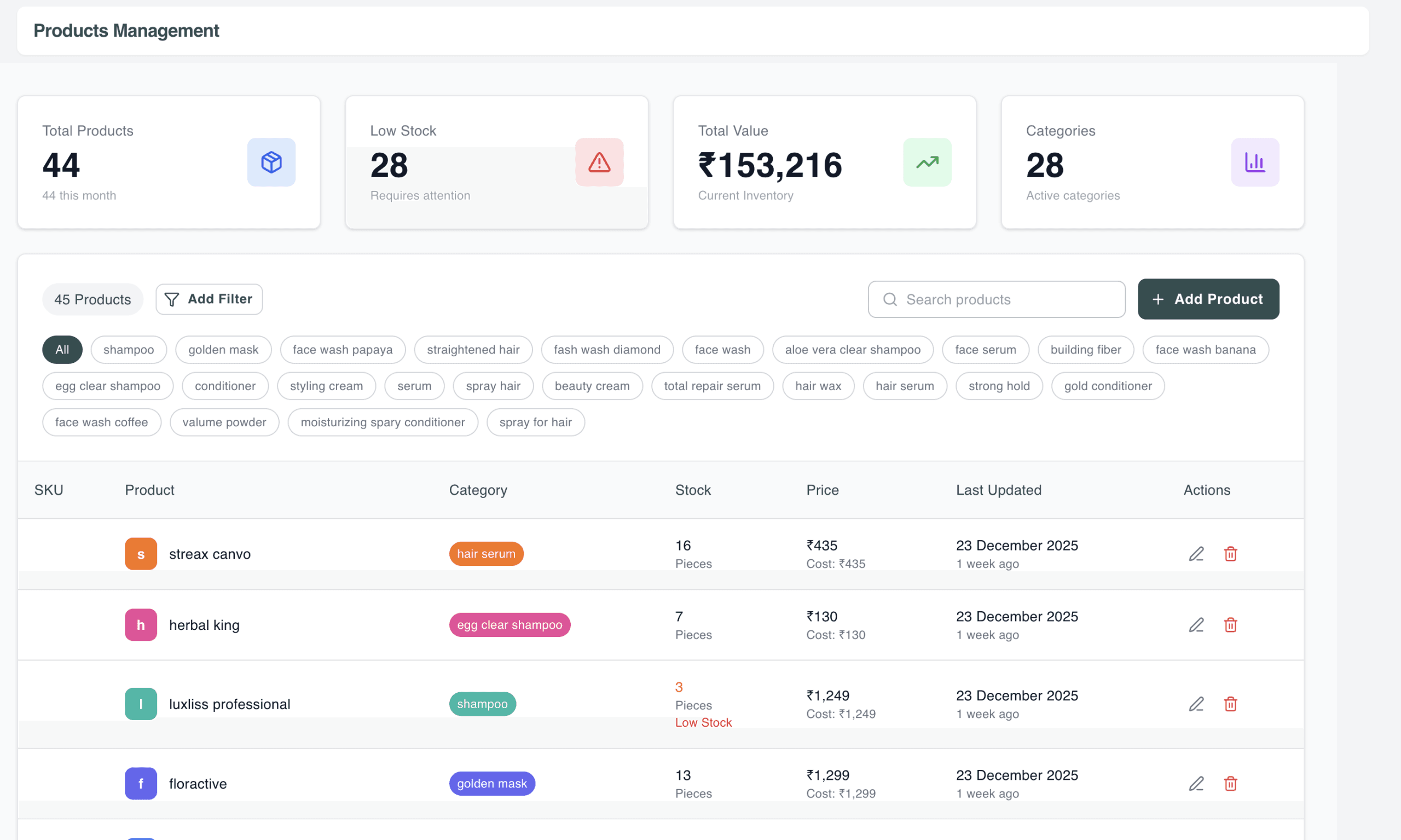Image resolution: width=1401 pixels, height=840 pixels.
Task: Click the Low Stock warning triangle icon
Action: [x=599, y=163]
